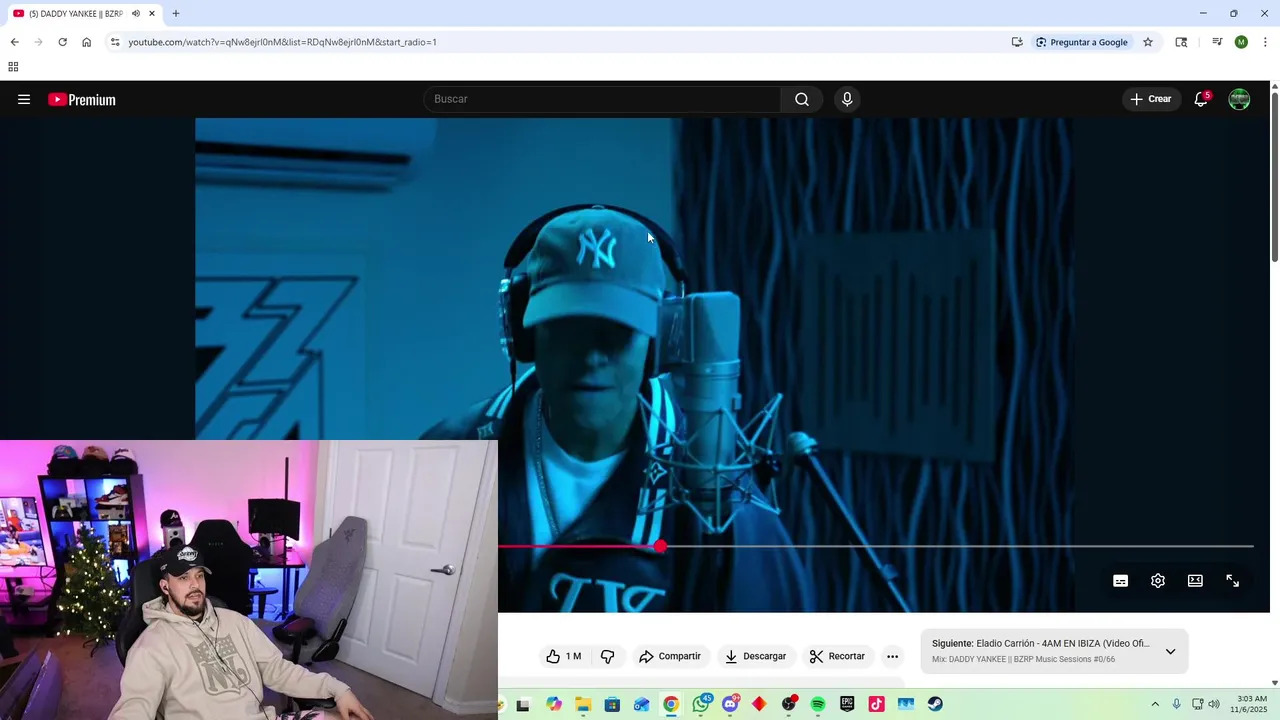Viewport: 1280px width, 720px height.
Task: Clip the video with Recortar
Action: click(x=838, y=656)
